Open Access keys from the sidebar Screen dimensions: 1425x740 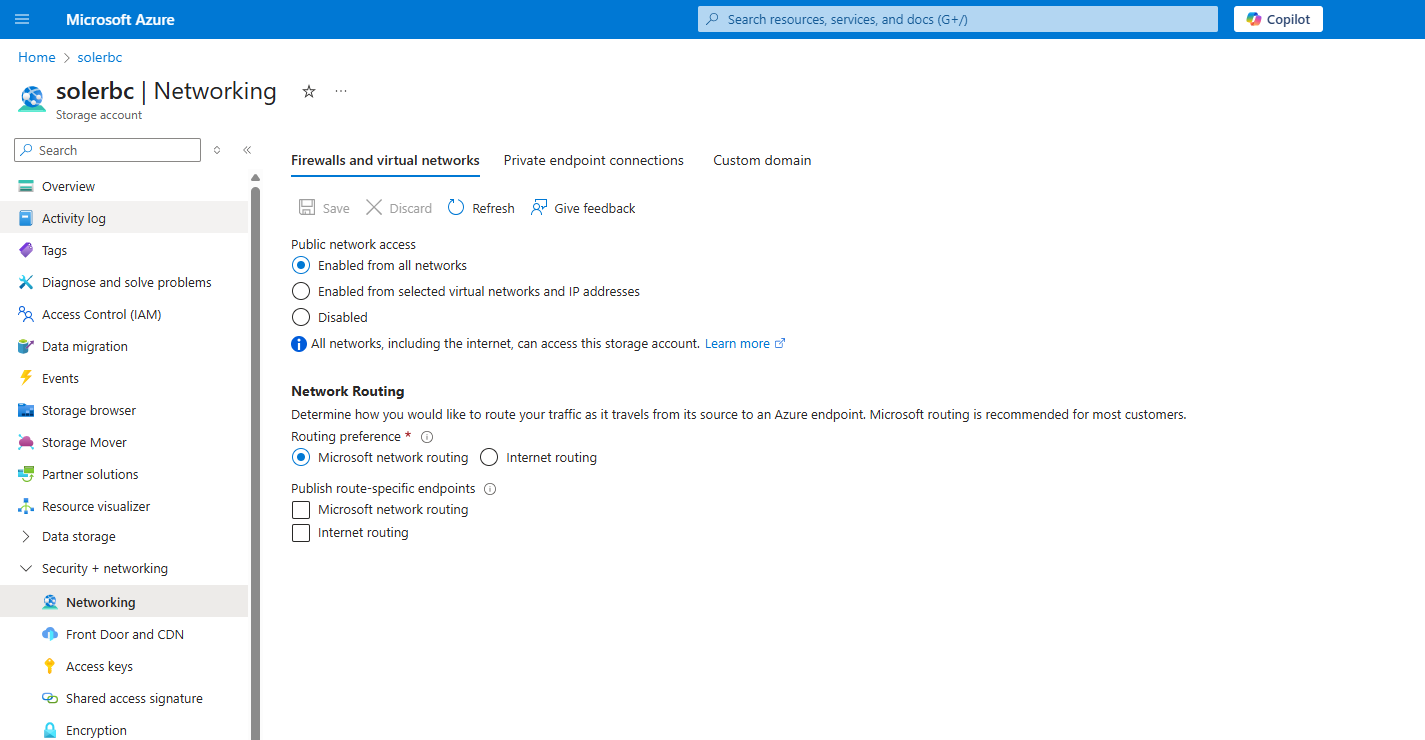coord(99,666)
